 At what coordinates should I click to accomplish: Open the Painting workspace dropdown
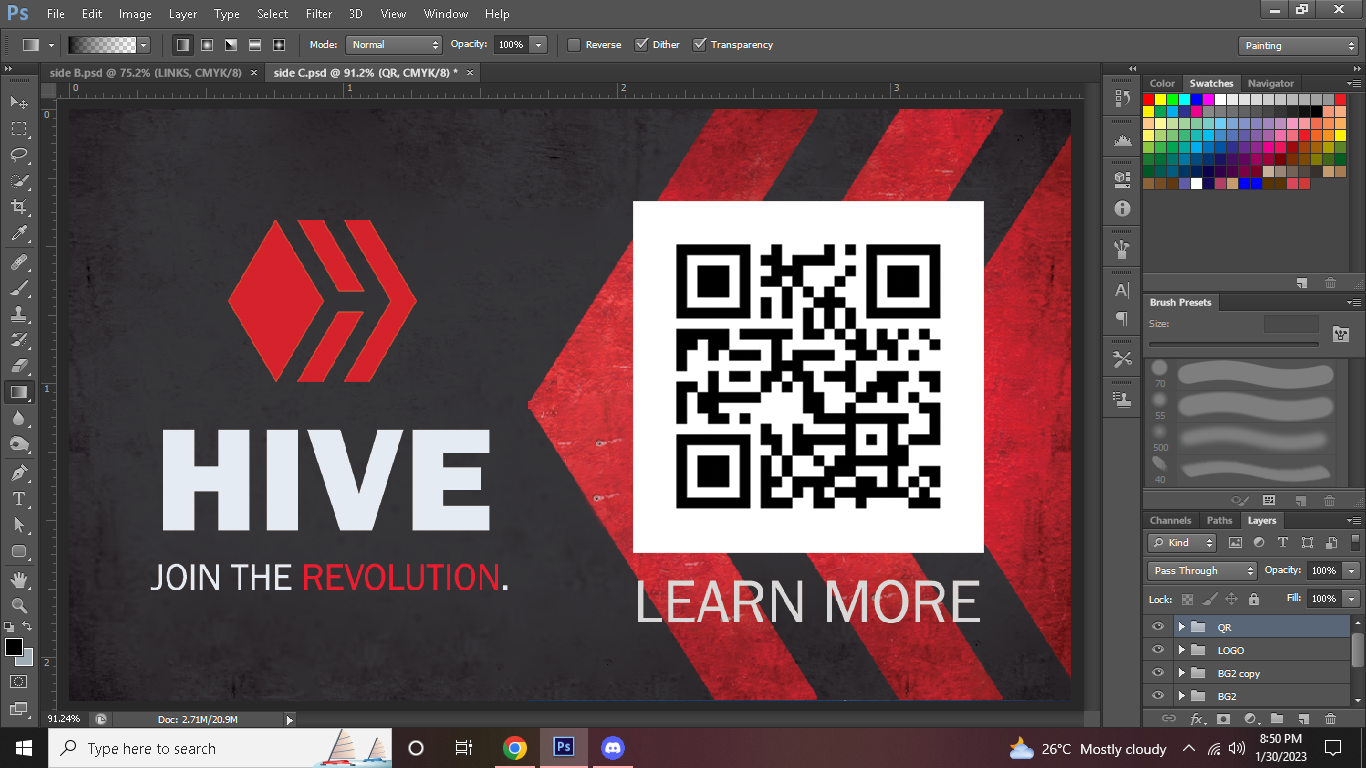point(1298,46)
